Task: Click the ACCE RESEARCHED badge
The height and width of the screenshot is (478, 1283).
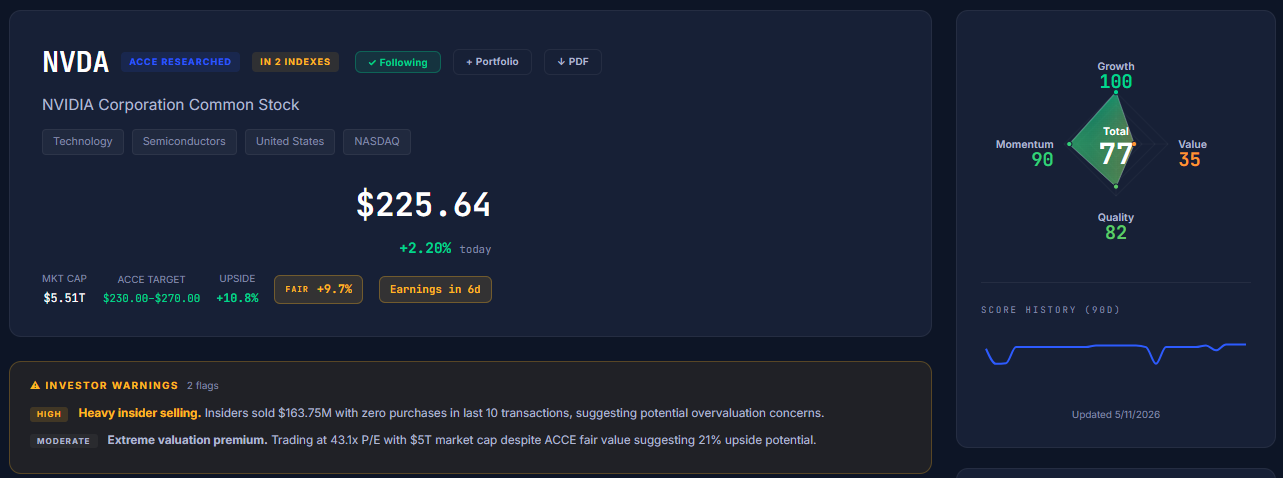Action: pos(180,62)
